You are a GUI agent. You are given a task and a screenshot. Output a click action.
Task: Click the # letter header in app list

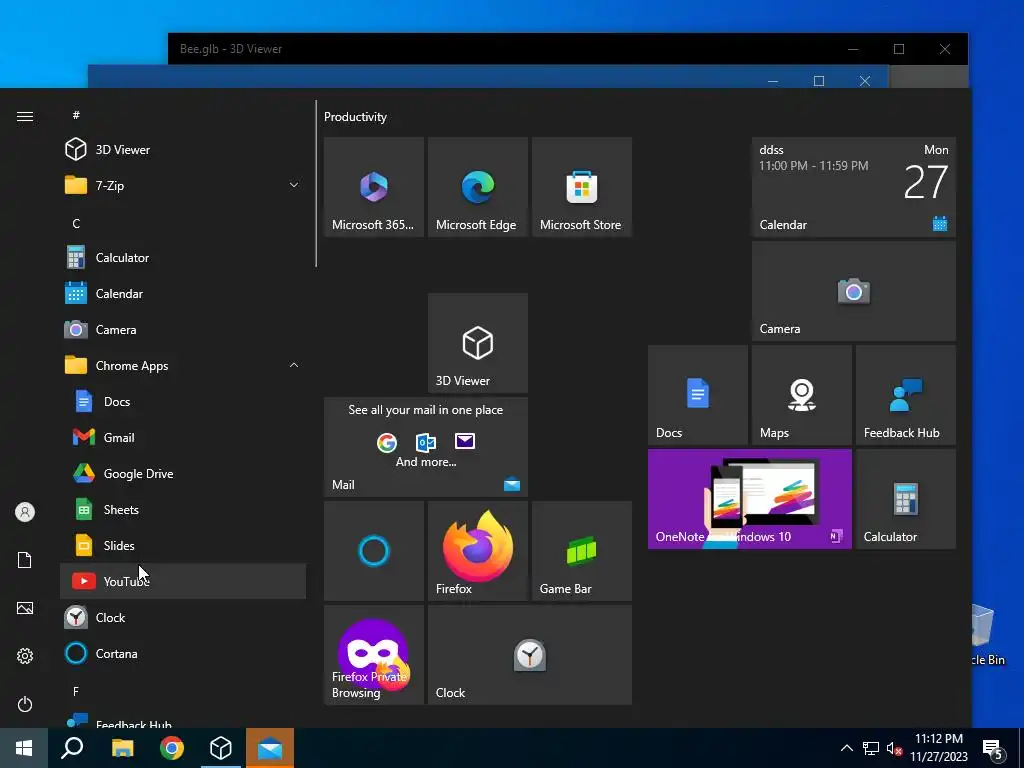tap(76, 115)
